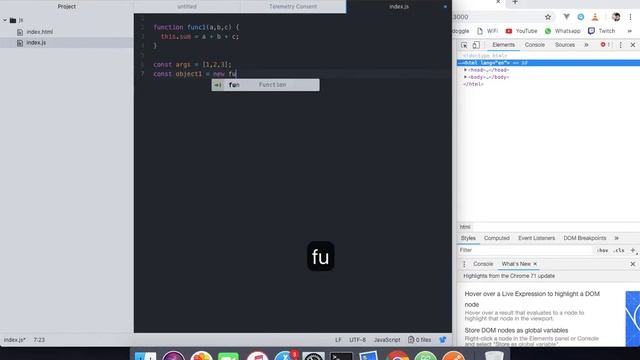
Task: Switch to the Telemetry Consent tab
Action: [293, 7]
